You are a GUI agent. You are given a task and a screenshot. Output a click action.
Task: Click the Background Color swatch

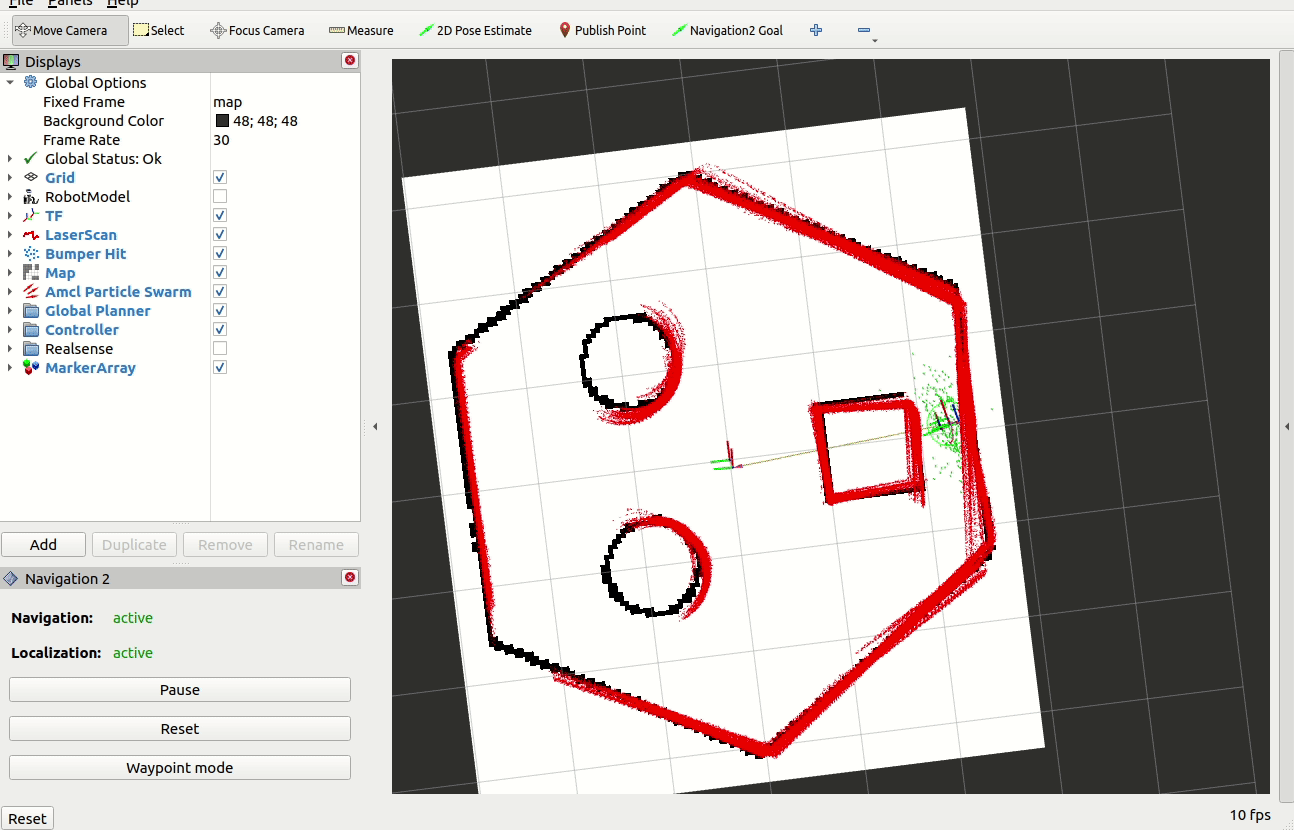click(222, 121)
